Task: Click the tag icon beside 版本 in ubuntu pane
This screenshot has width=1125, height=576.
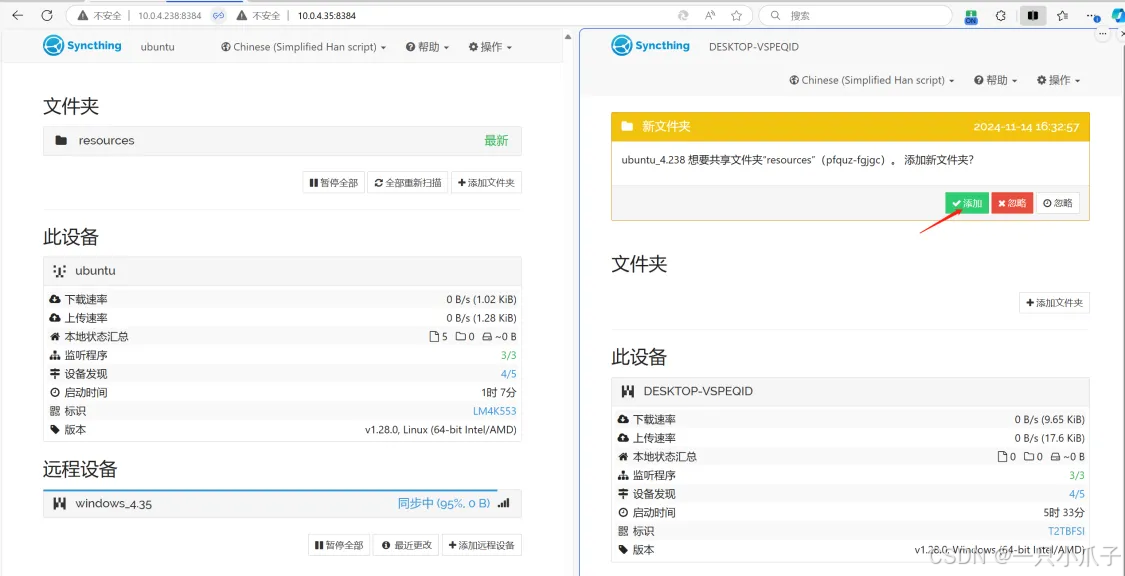Action: [x=55, y=430]
